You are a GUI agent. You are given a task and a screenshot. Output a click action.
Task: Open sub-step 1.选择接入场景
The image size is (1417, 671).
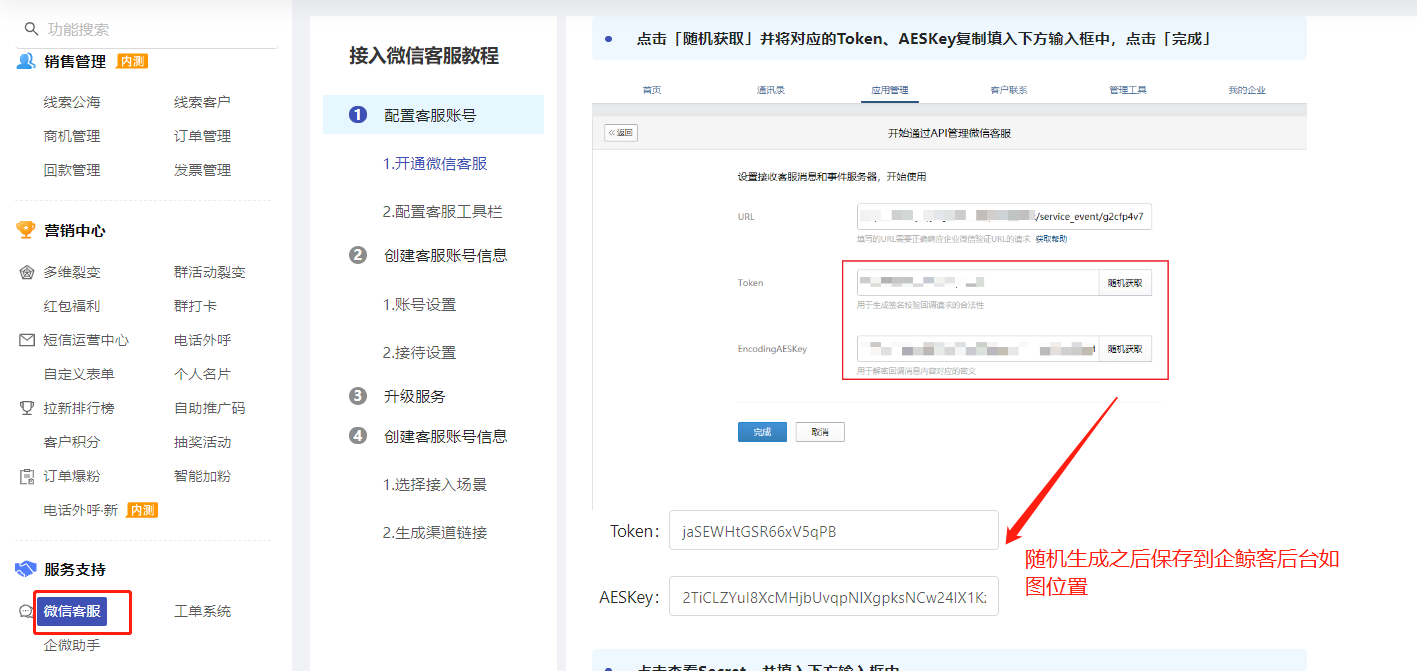[x=435, y=485]
